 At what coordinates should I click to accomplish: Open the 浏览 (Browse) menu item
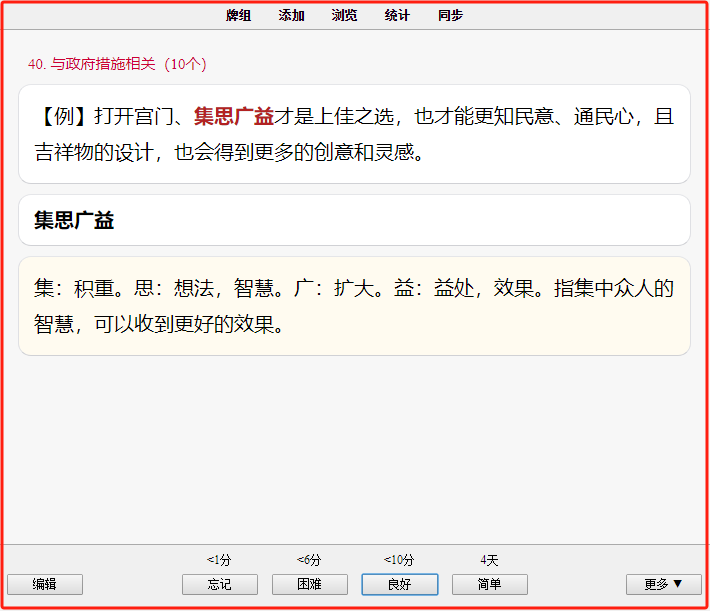click(x=344, y=15)
